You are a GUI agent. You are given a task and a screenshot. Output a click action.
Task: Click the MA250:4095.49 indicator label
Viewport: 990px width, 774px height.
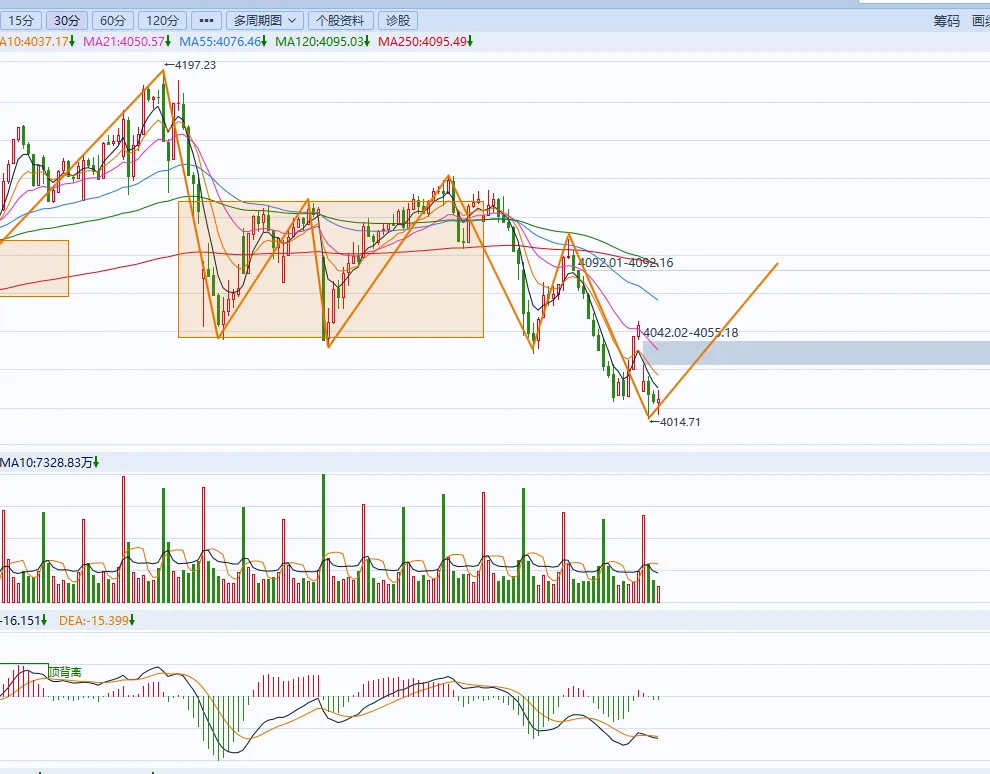tap(426, 42)
